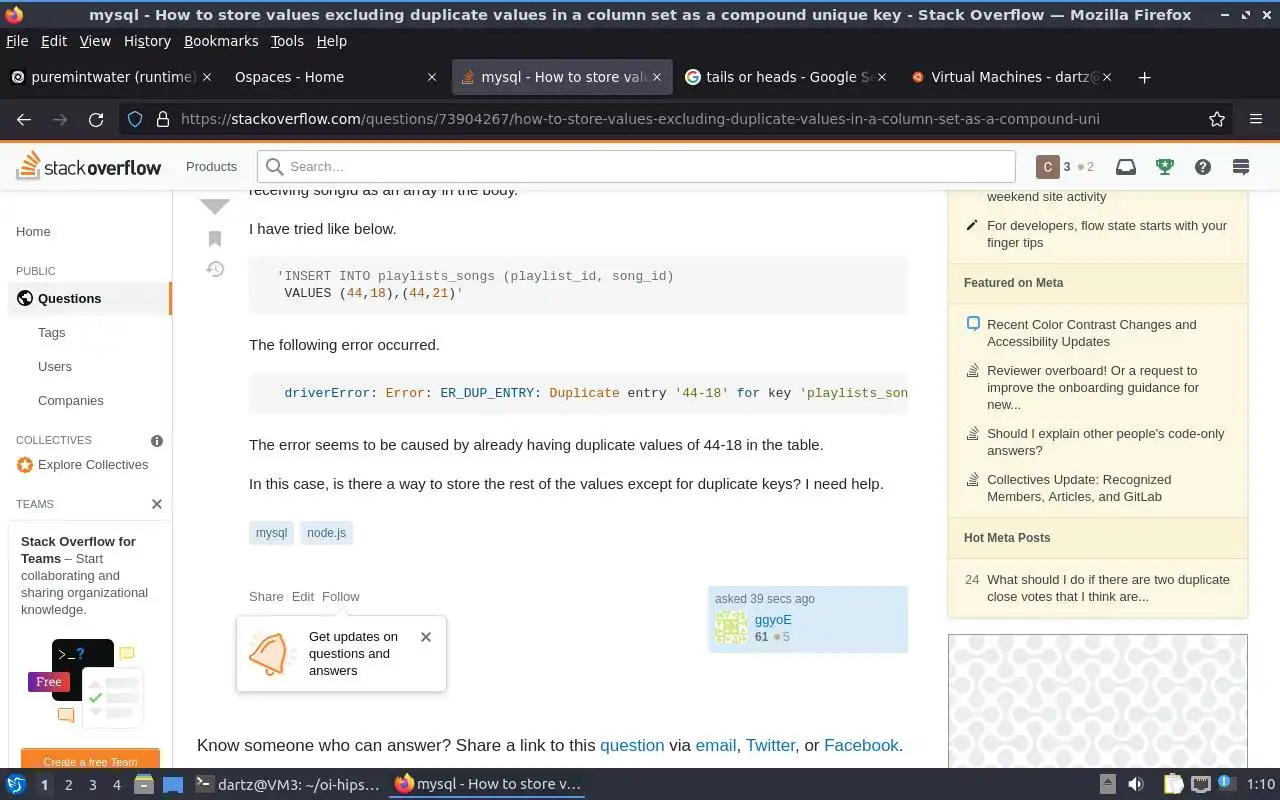Open 'Recent Color Contrast Changes' meta post
The width and height of the screenshot is (1280, 800).
coord(1091,333)
